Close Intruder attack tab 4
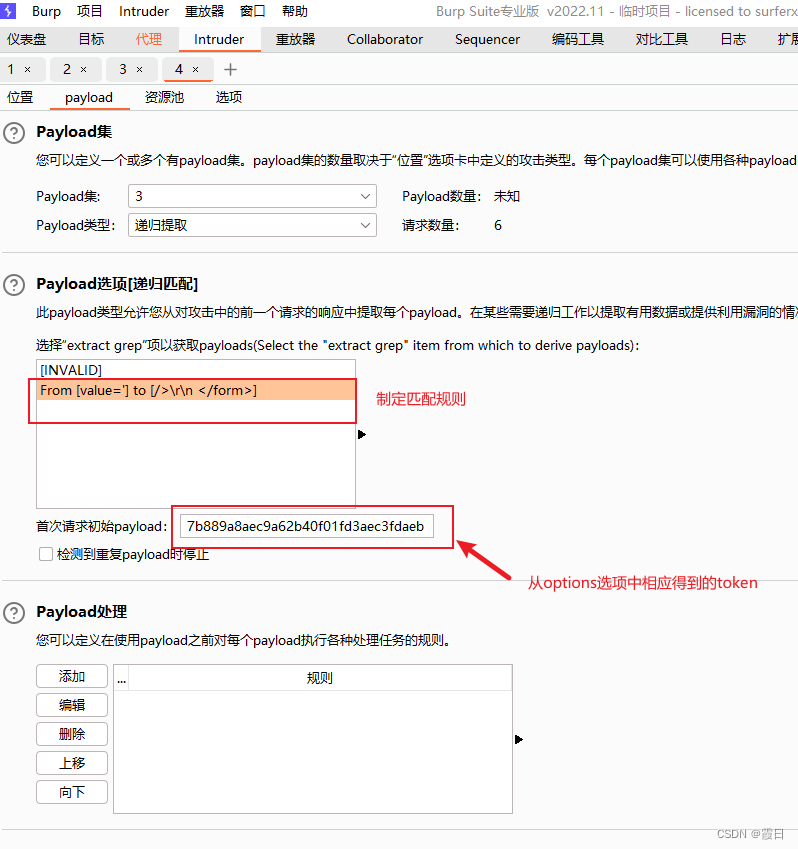 (x=195, y=70)
